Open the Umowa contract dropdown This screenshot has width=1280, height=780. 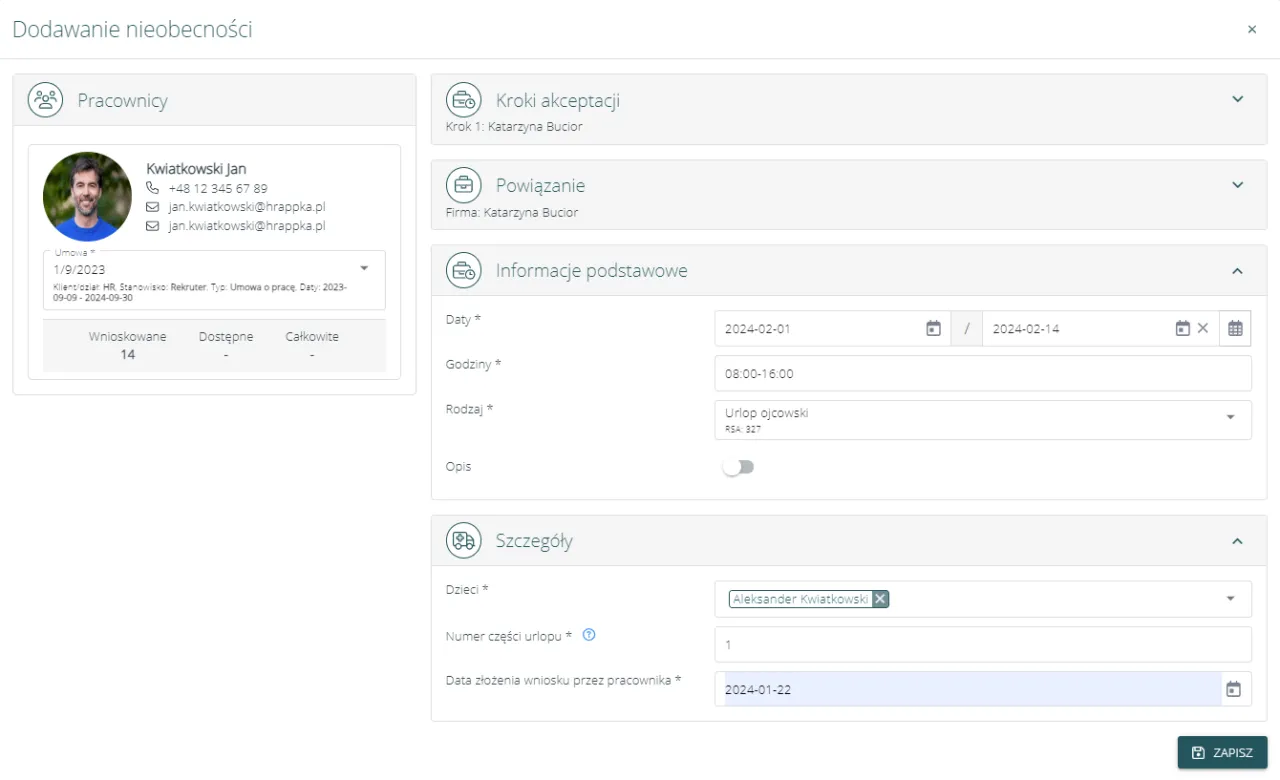[364, 268]
